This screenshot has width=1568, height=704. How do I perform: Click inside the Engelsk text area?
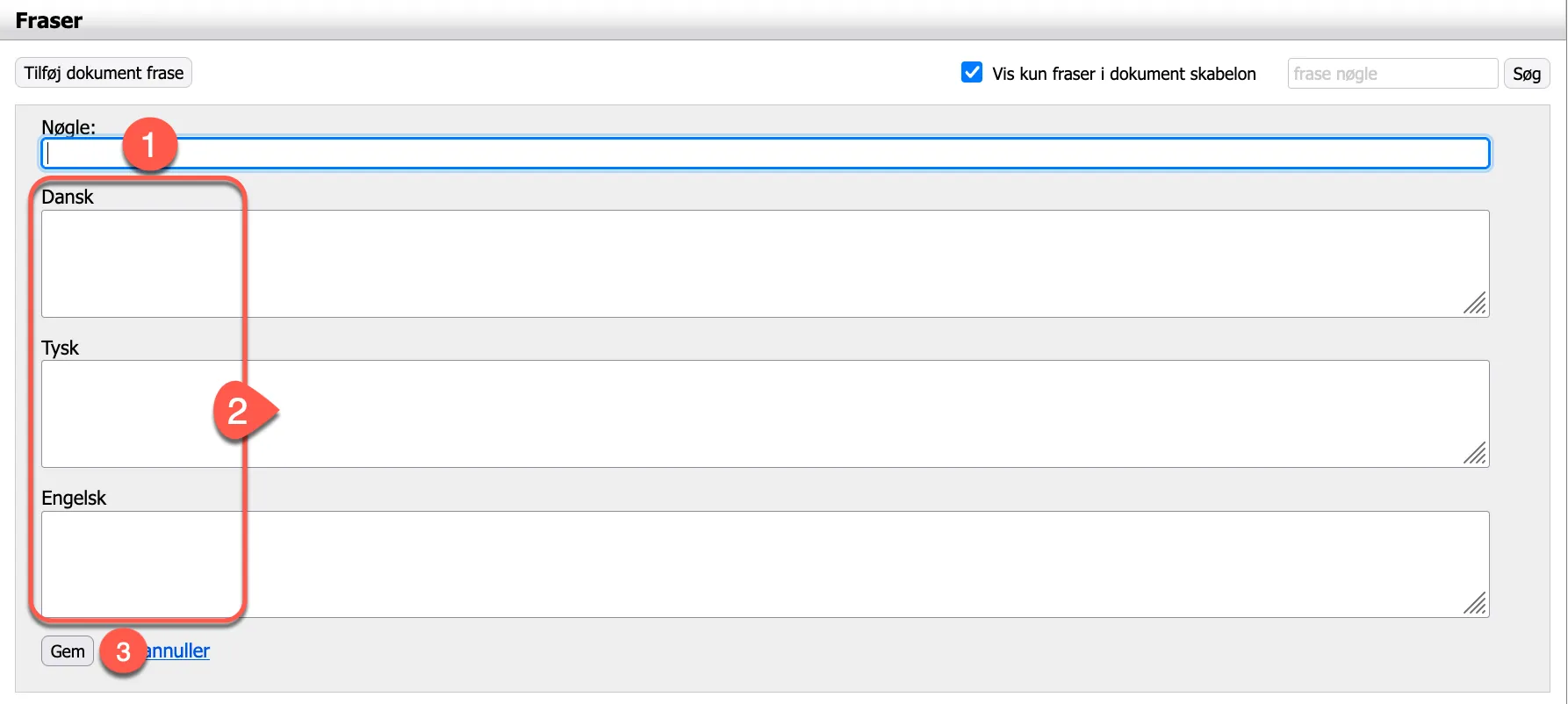click(790, 564)
